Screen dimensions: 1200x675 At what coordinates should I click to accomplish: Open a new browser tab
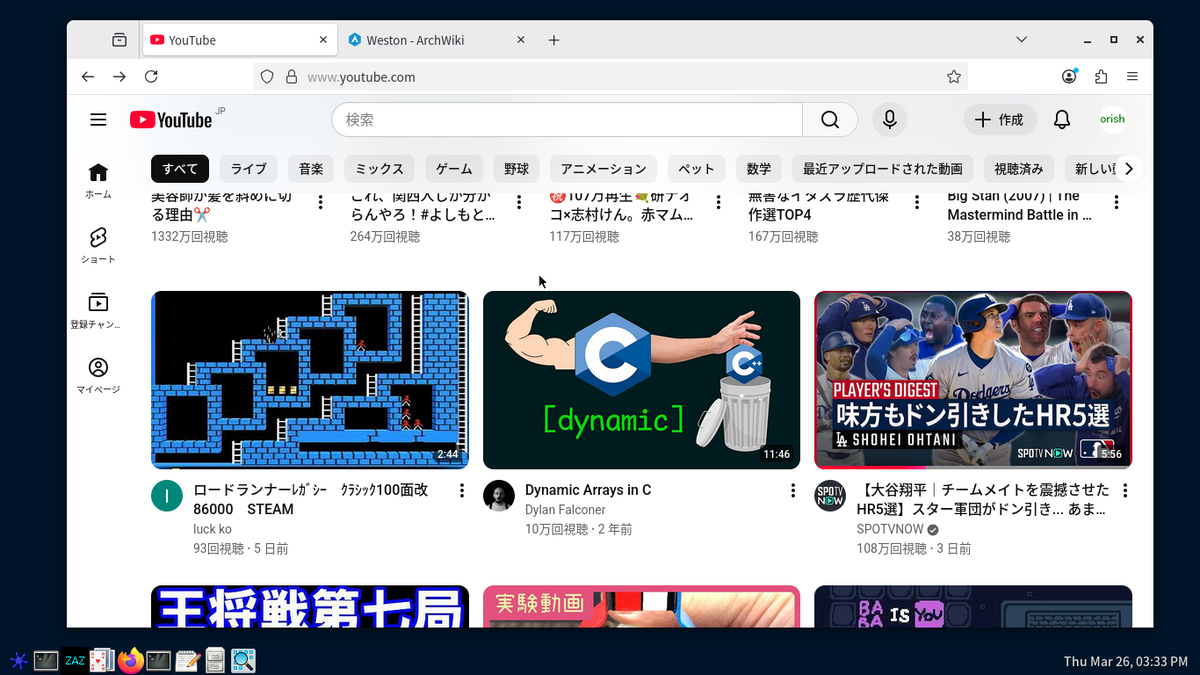[554, 40]
